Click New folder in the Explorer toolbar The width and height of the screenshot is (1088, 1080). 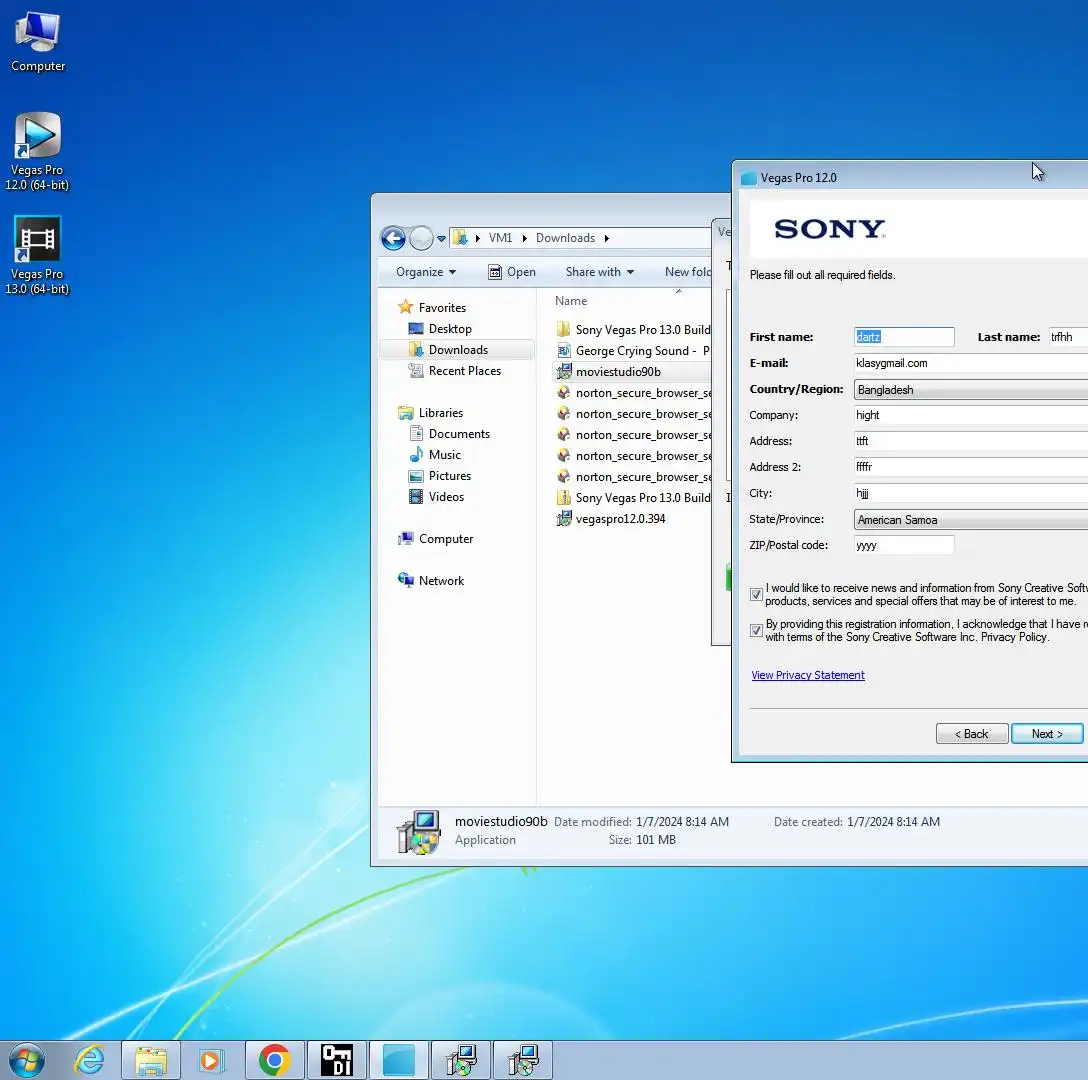687,272
